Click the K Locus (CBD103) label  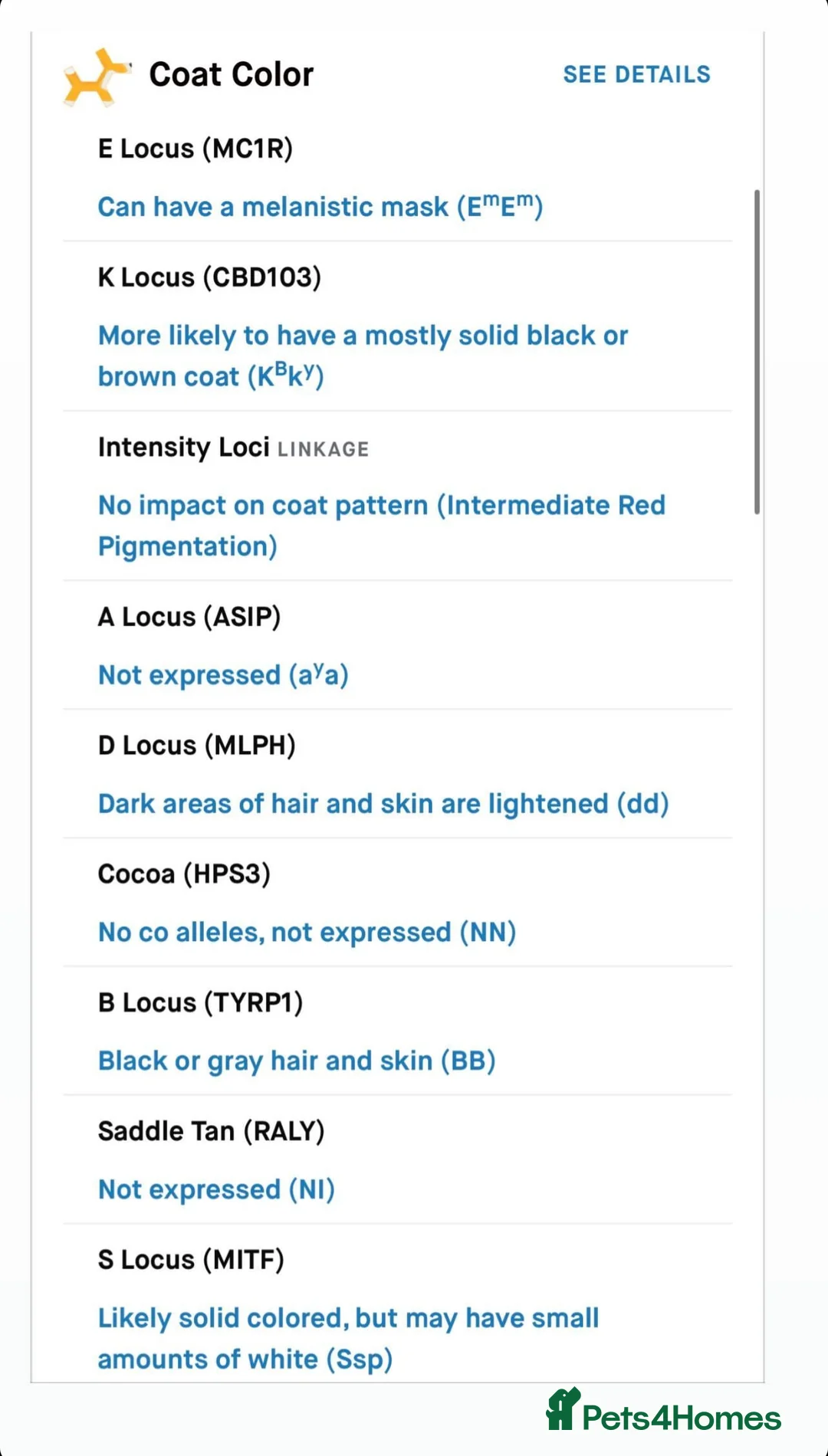pos(209,277)
